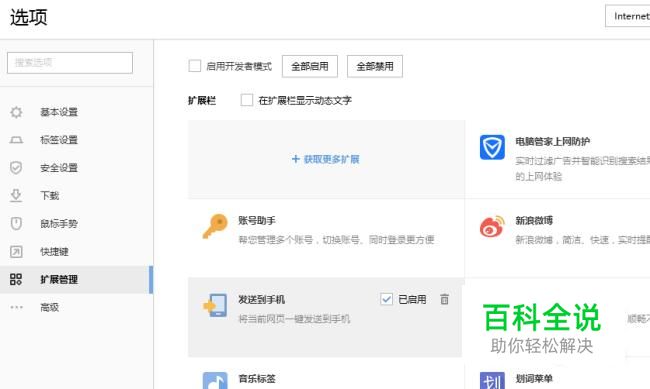Image resolution: width=650 pixels, height=389 pixels.
Task: Click the 全部禁用 button
Action: [375, 66]
